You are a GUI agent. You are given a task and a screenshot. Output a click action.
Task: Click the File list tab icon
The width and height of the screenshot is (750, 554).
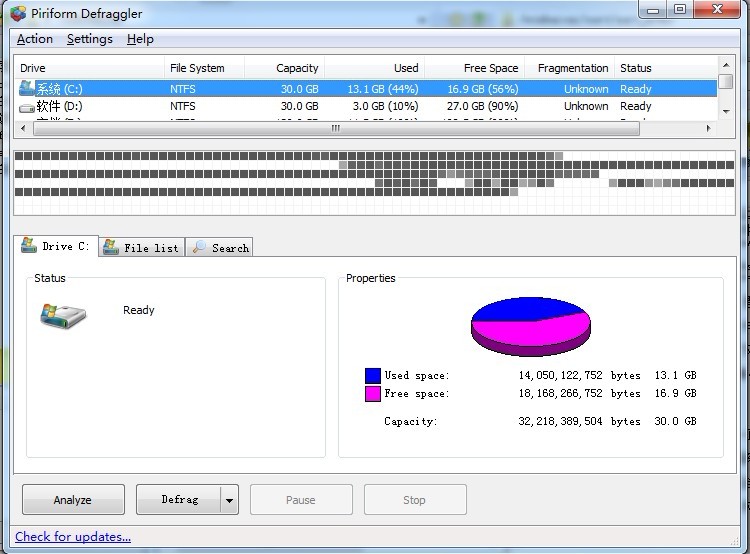111,247
